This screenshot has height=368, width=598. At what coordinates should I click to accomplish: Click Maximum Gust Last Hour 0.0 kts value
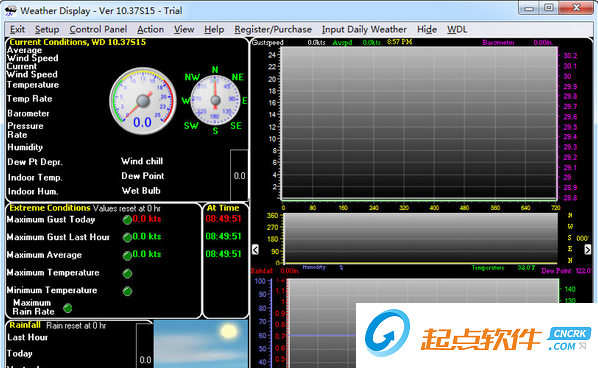(x=147, y=236)
